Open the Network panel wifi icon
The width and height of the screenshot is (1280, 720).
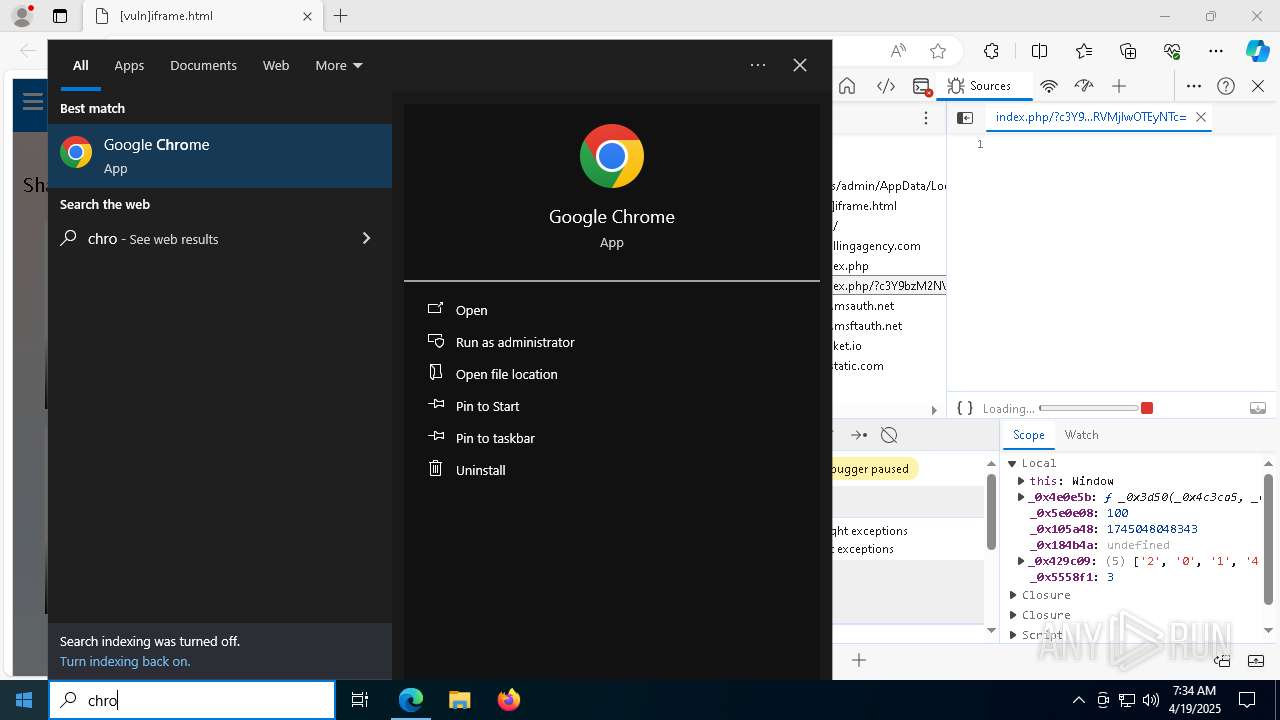[1049, 86]
